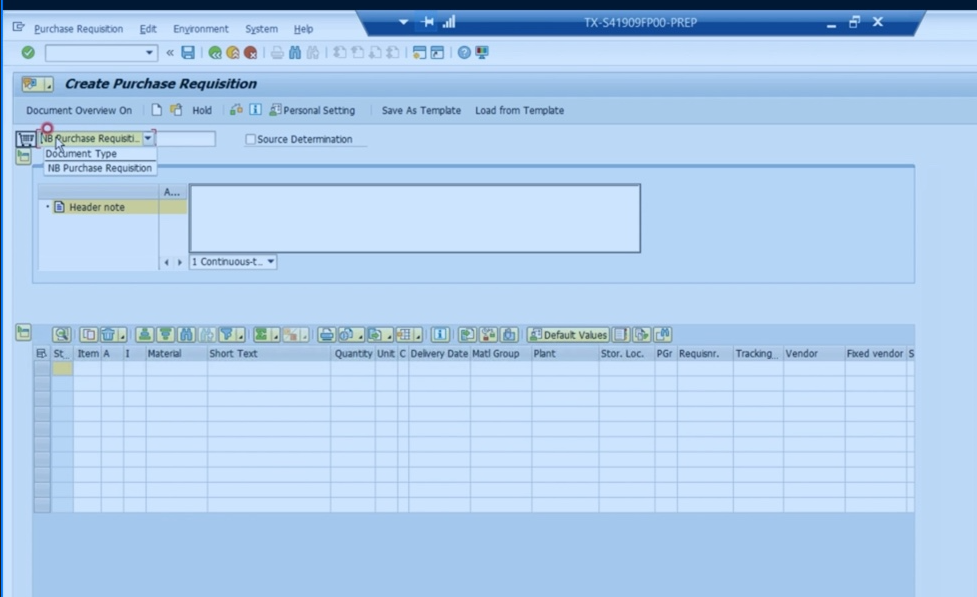Viewport: 977px width, 597px height.
Task: Click the pin icon in title bar
Action: 427,22
